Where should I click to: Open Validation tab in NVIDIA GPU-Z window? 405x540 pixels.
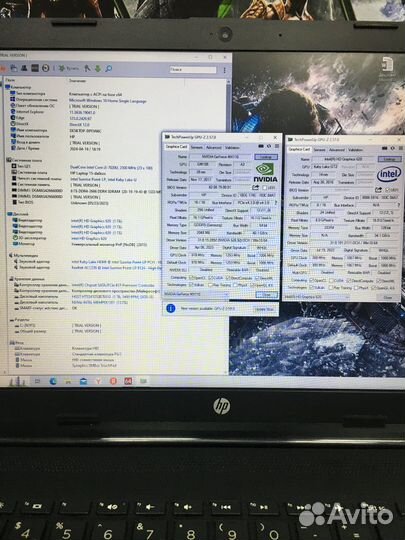click(232, 147)
